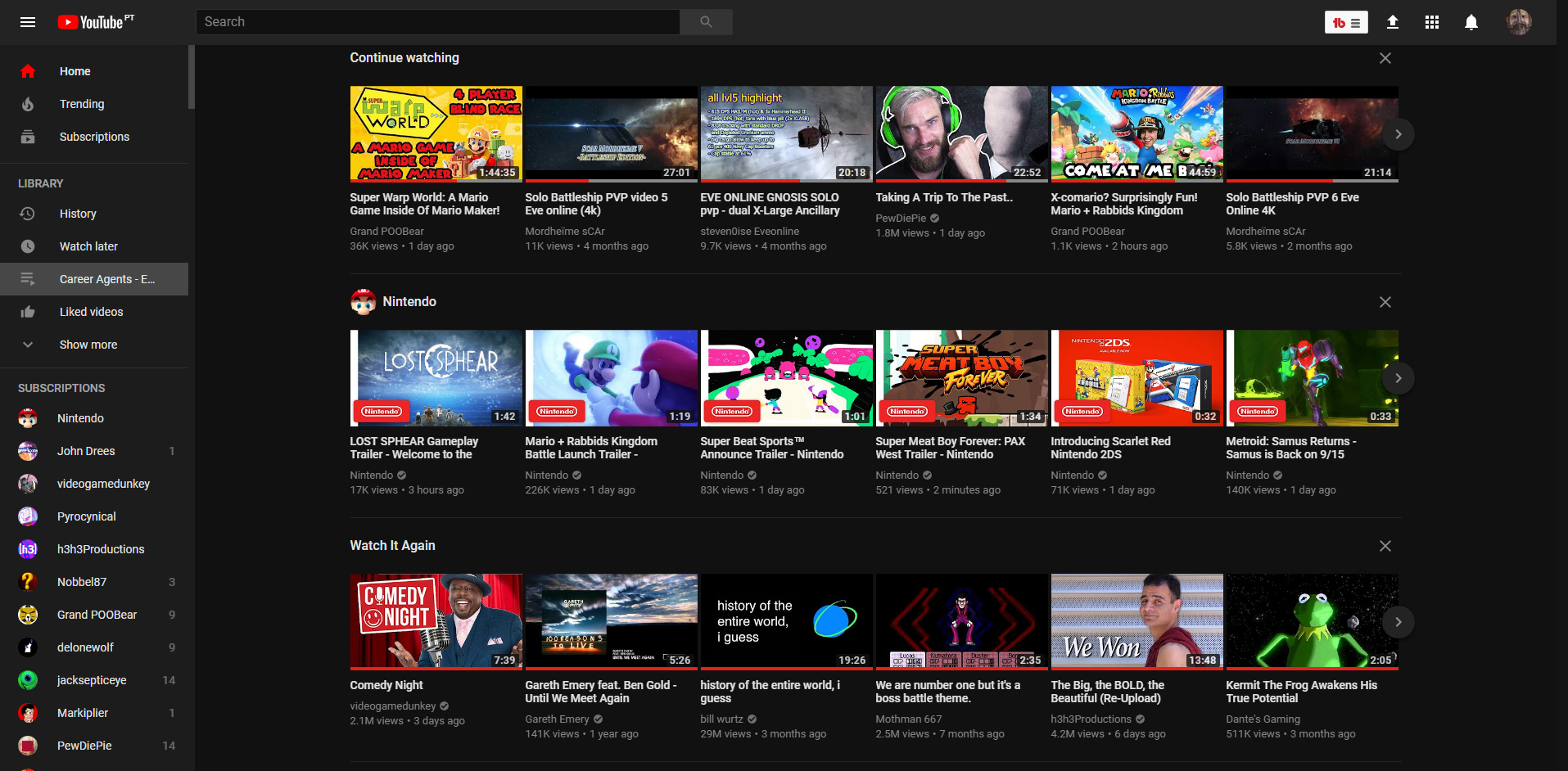Open the hamburger guide menu
1568x771 pixels.
click(x=28, y=22)
